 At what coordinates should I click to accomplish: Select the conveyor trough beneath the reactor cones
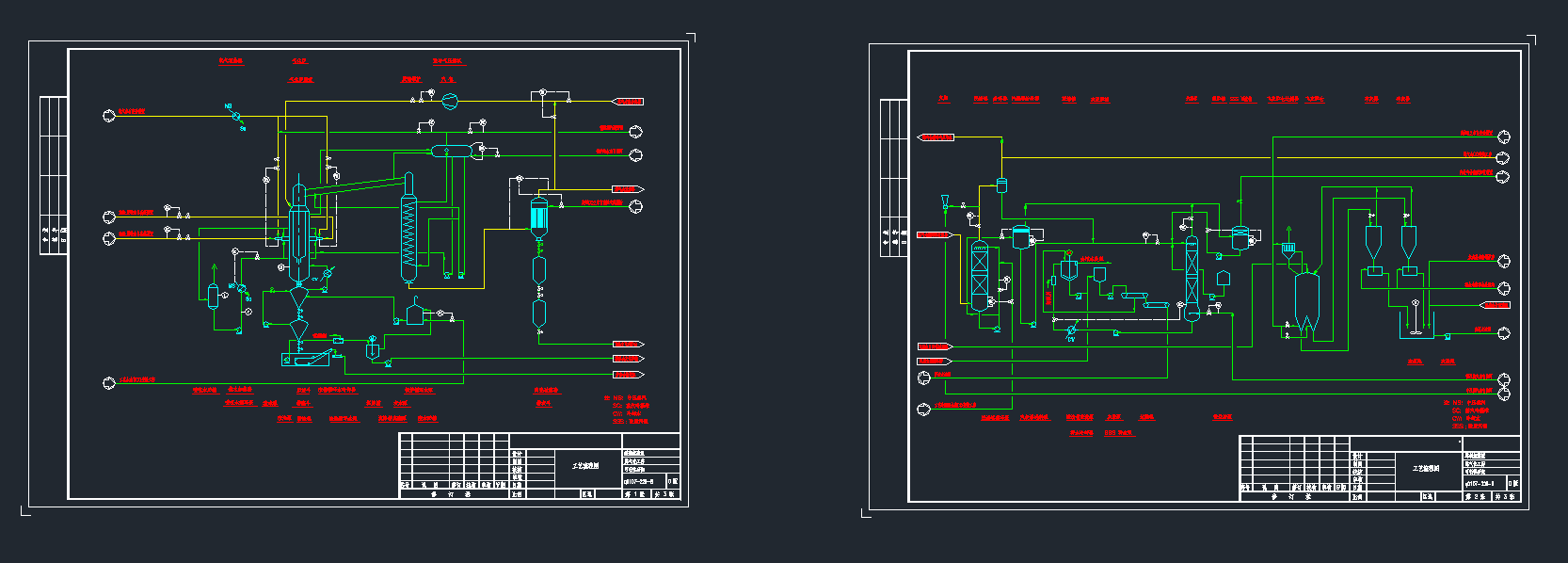coord(307,359)
